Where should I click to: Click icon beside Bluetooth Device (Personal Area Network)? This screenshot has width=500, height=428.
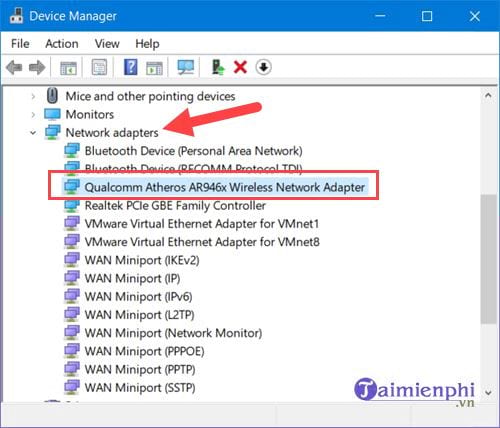coord(72,150)
